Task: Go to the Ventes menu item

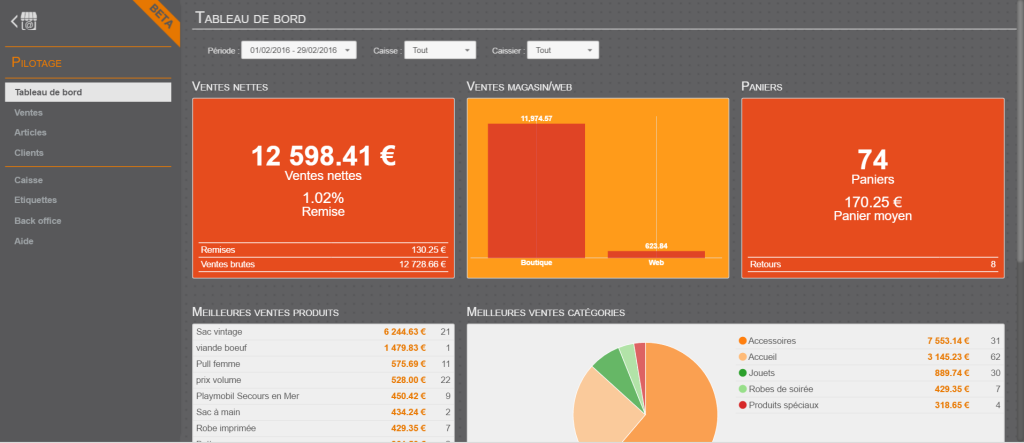Action: [x=28, y=112]
